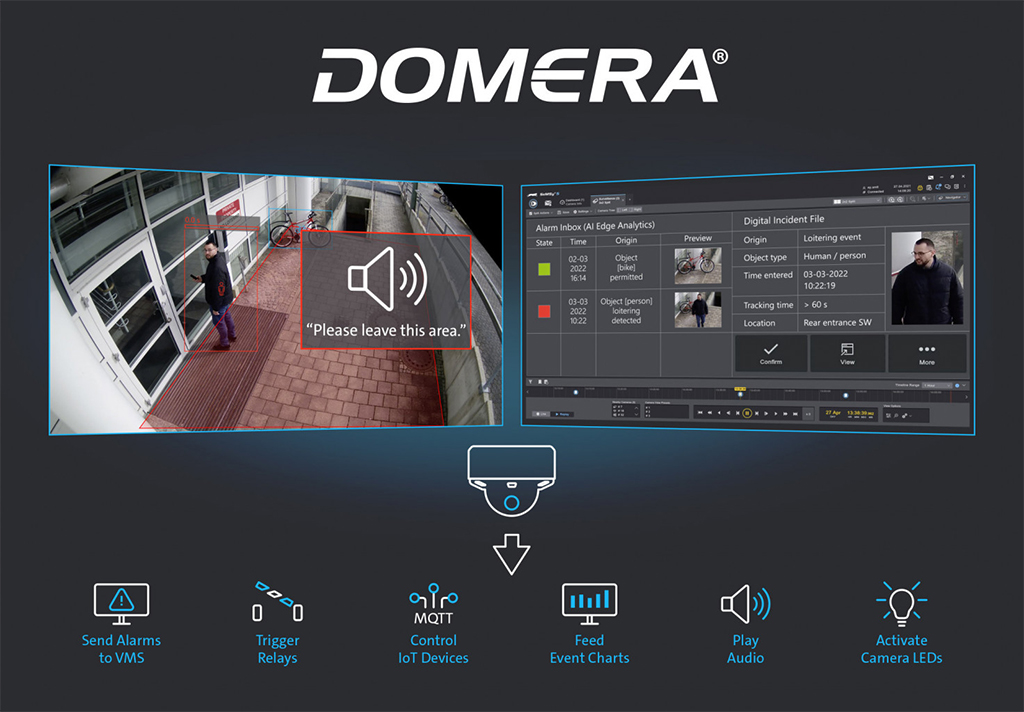Click the Play Audio speaker icon

[x=745, y=604]
